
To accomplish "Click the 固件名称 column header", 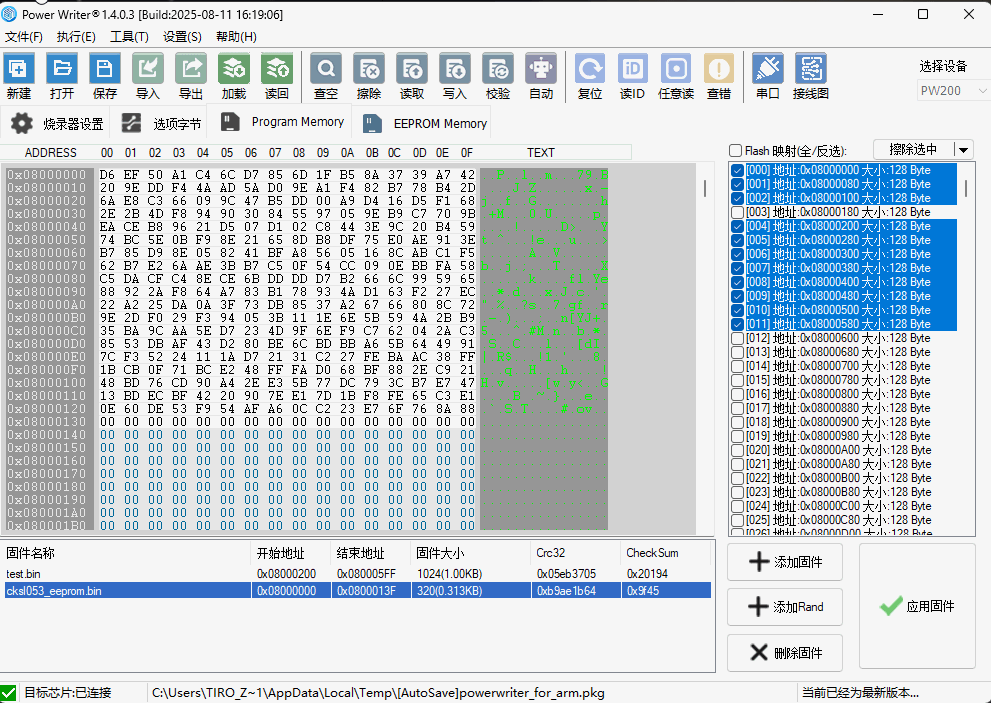I will (126, 553).
